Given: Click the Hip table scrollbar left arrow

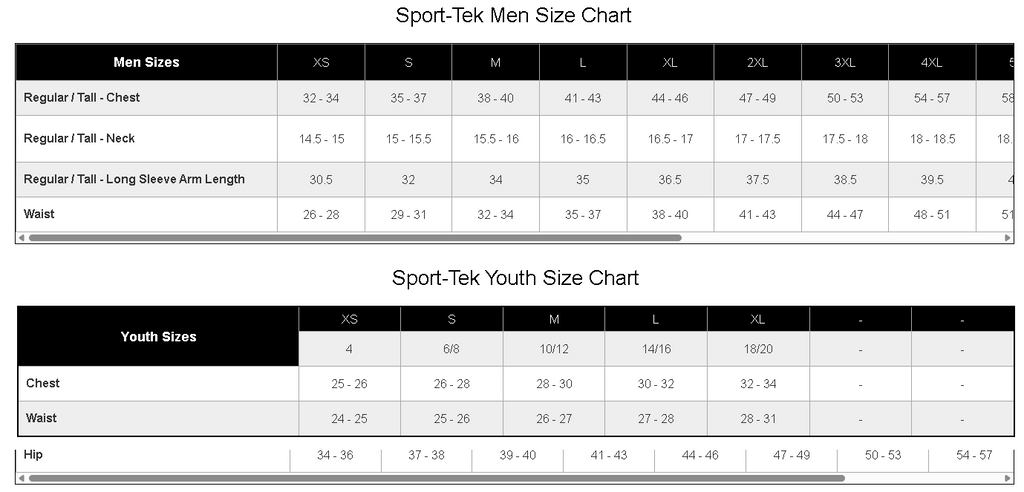Looking at the screenshot, I should click(22, 478).
